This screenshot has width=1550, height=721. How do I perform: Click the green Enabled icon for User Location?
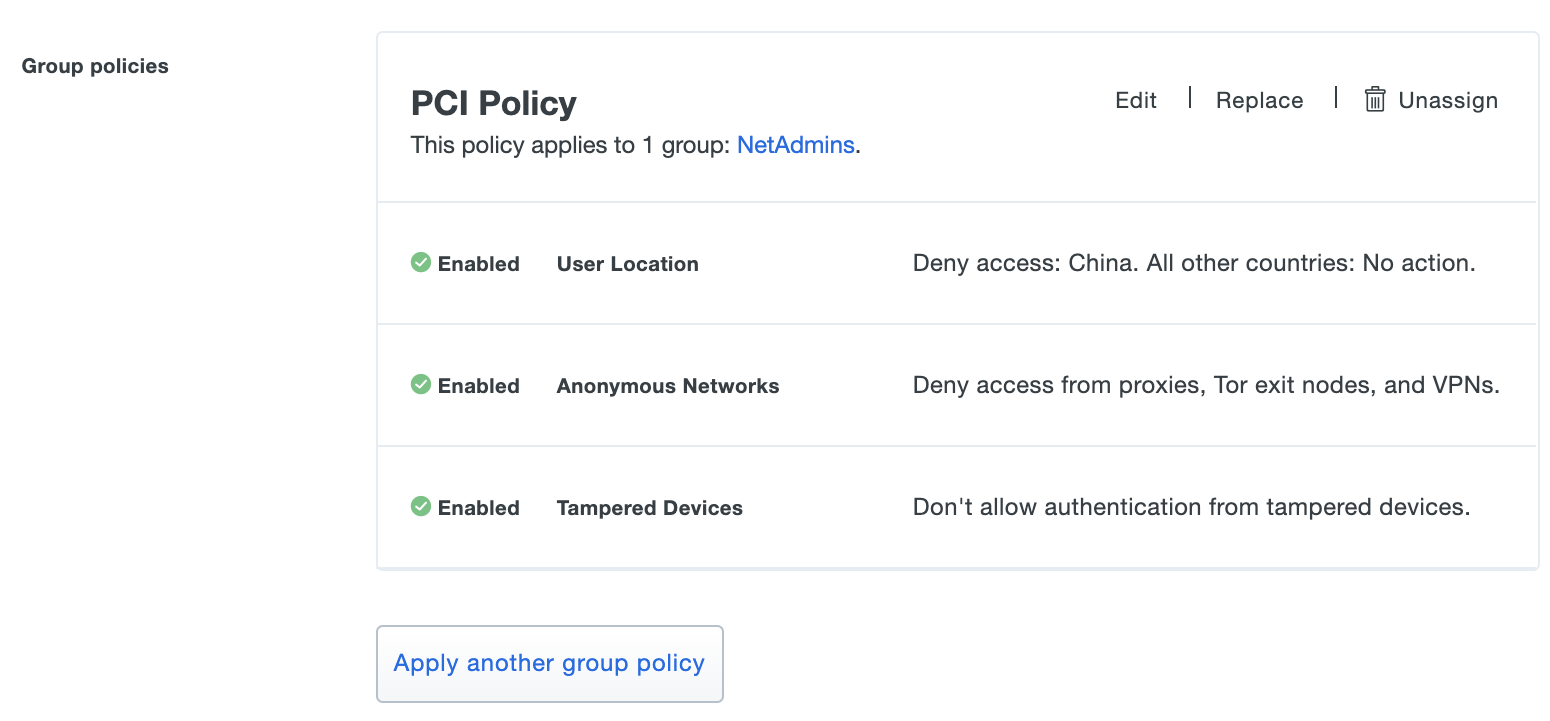click(x=421, y=262)
